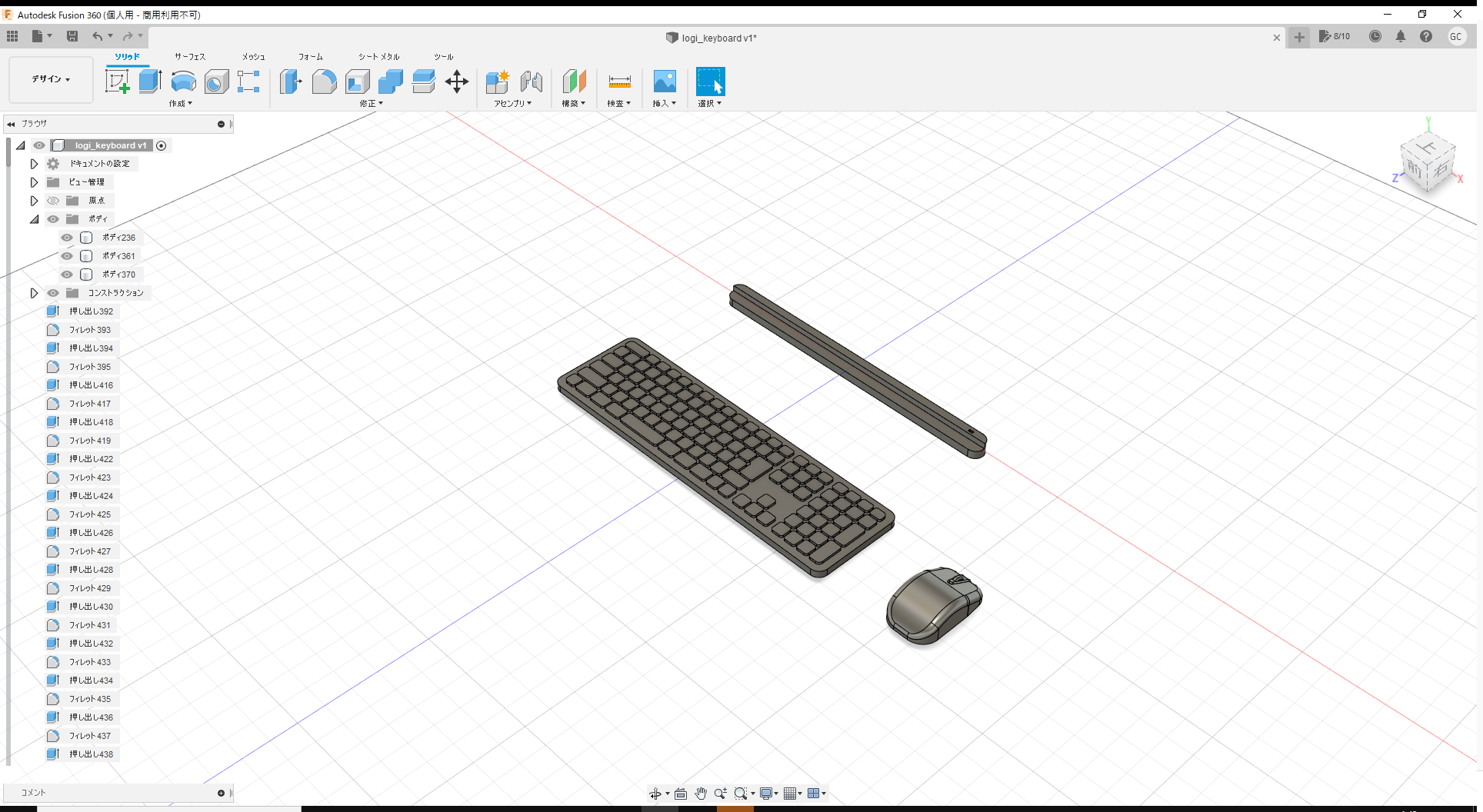Activate the Pan tool in navigation bar

tap(701, 793)
